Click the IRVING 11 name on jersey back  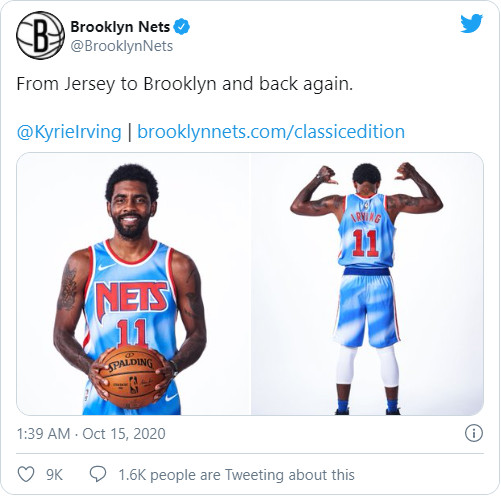pos(365,236)
